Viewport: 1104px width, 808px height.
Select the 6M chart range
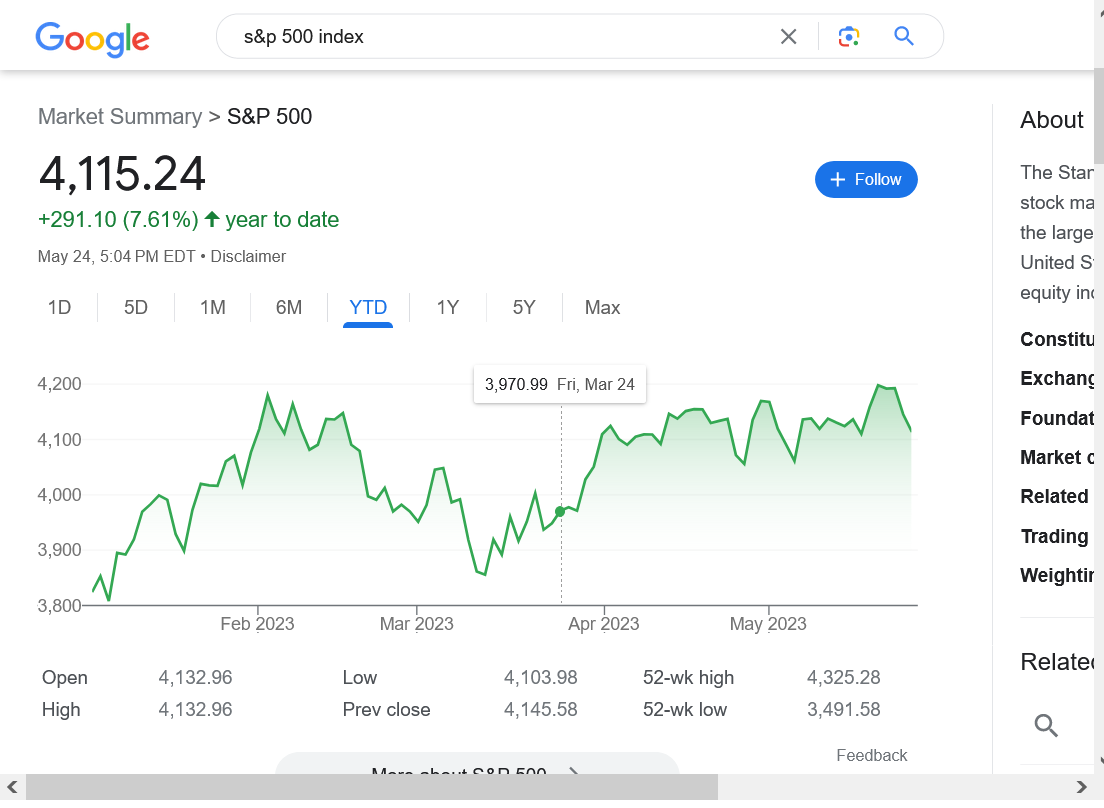click(289, 308)
